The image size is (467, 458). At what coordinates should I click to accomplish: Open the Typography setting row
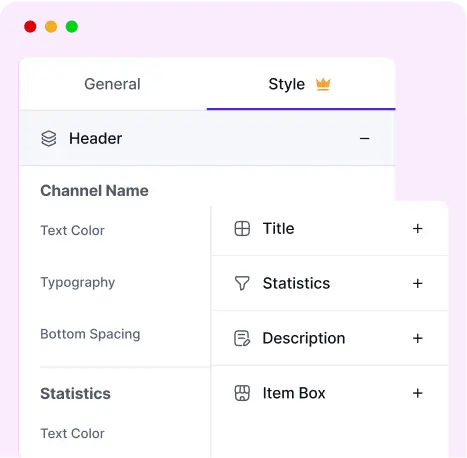click(x=78, y=283)
